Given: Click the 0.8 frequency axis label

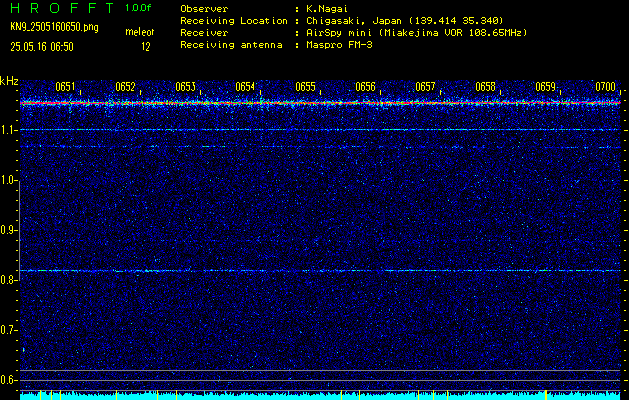Looking at the screenshot, I should pos(8,280).
